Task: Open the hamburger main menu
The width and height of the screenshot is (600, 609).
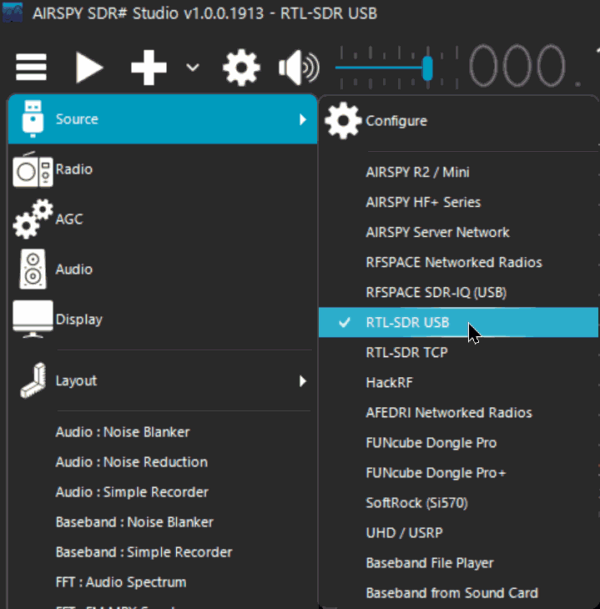Action: [32, 68]
